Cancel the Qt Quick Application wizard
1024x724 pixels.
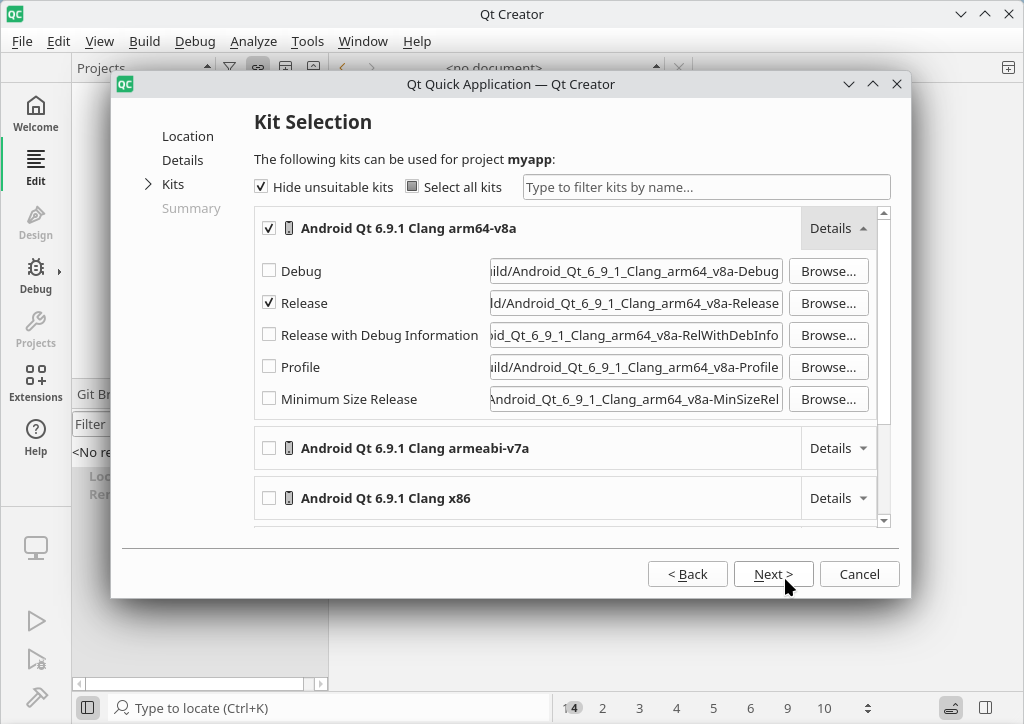(x=859, y=574)
